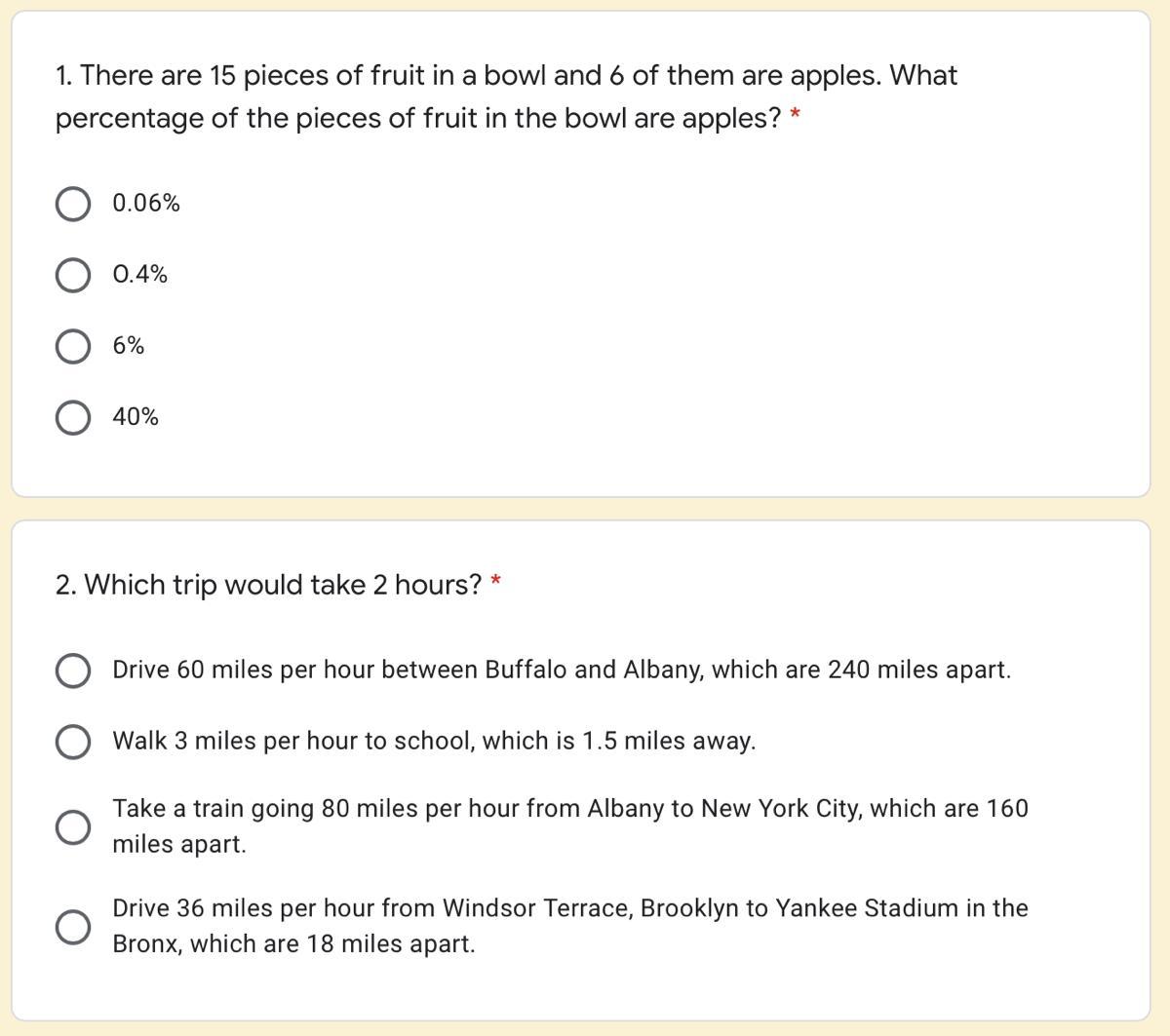Mark the 40% radio circle
The height and width of the screenshot is (1036, 1170).
[x=73, y=418]
